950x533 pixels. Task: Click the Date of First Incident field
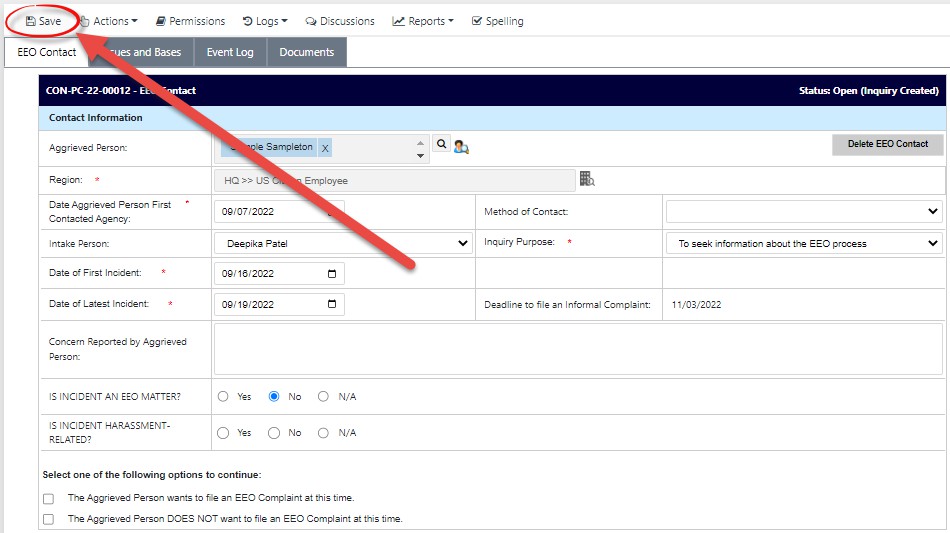click(x=279, y=274)
